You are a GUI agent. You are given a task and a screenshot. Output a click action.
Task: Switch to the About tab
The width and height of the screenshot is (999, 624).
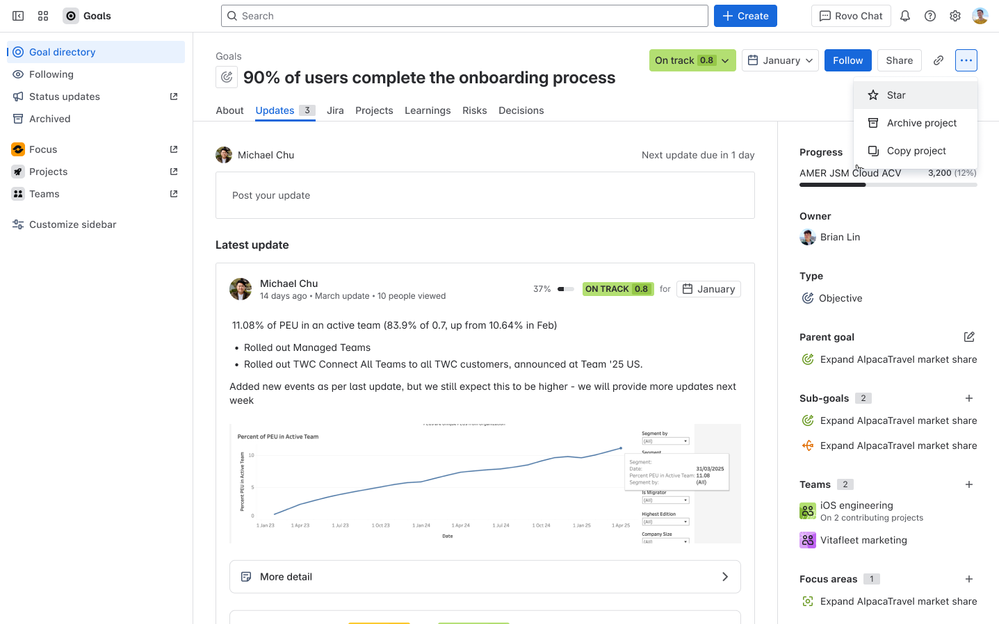tap(229, 110)
